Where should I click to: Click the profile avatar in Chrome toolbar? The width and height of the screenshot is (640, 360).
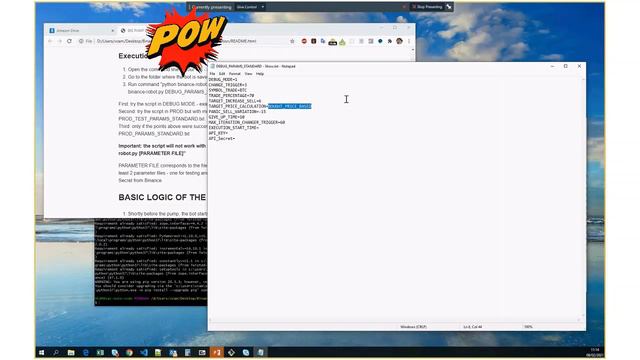[x=399, y=41]
